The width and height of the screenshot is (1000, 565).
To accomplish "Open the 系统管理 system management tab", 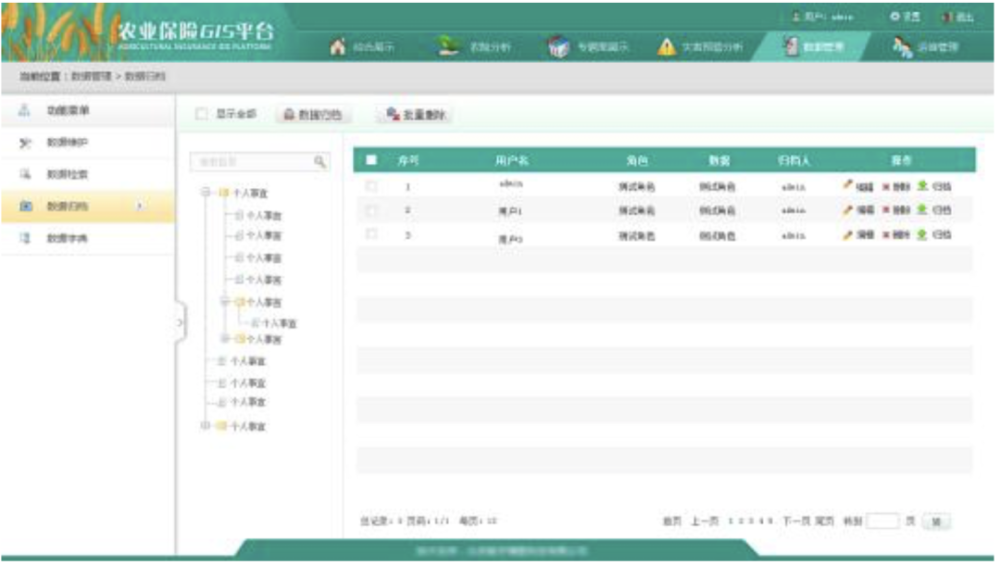I will click(926, 47).
